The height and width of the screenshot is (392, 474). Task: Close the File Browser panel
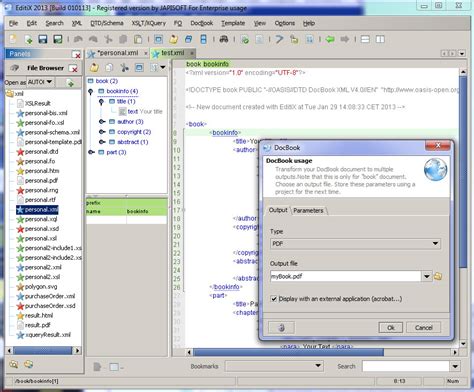point(73,69)
